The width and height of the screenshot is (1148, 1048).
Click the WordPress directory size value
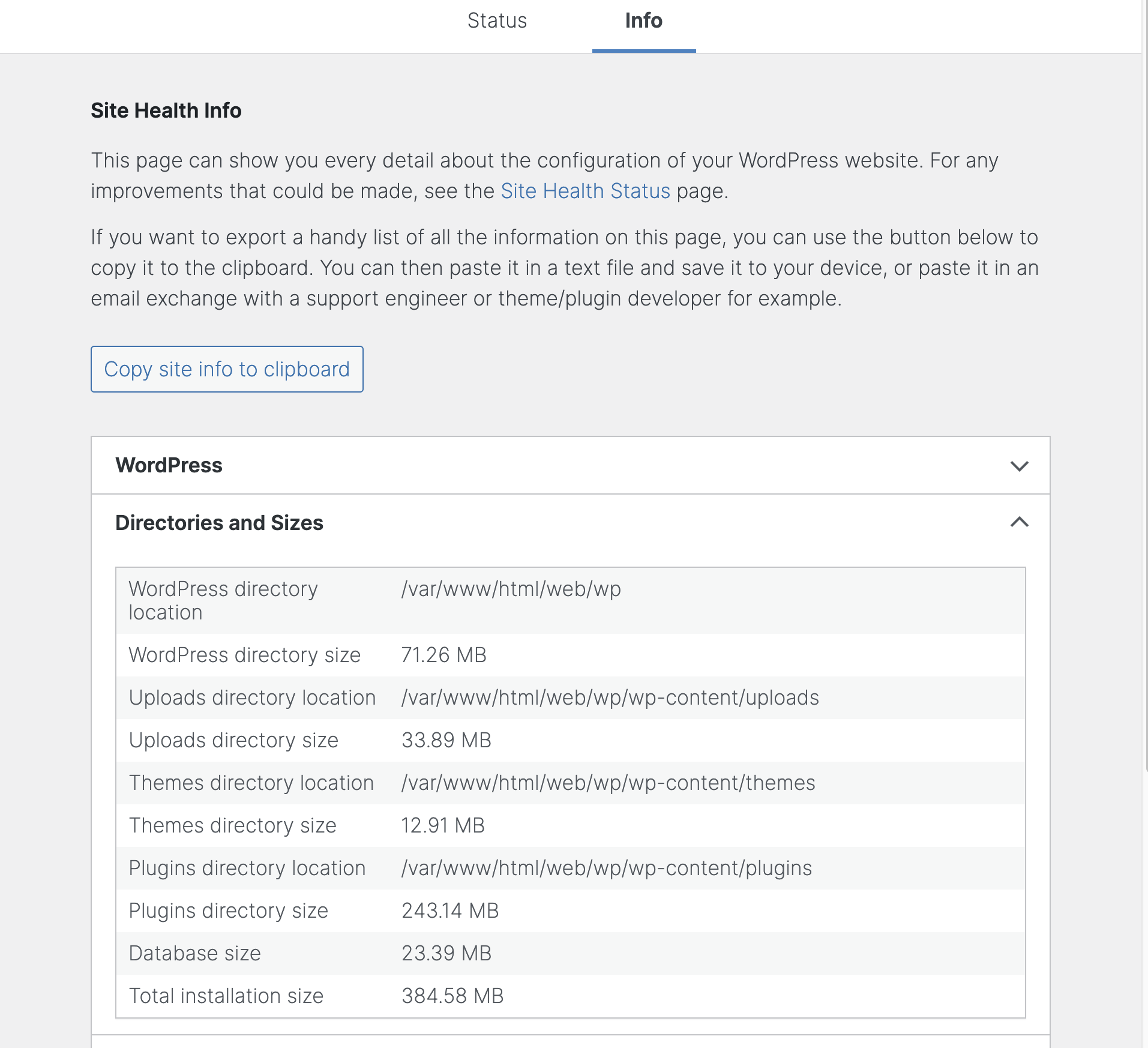(x=443, y=655)
